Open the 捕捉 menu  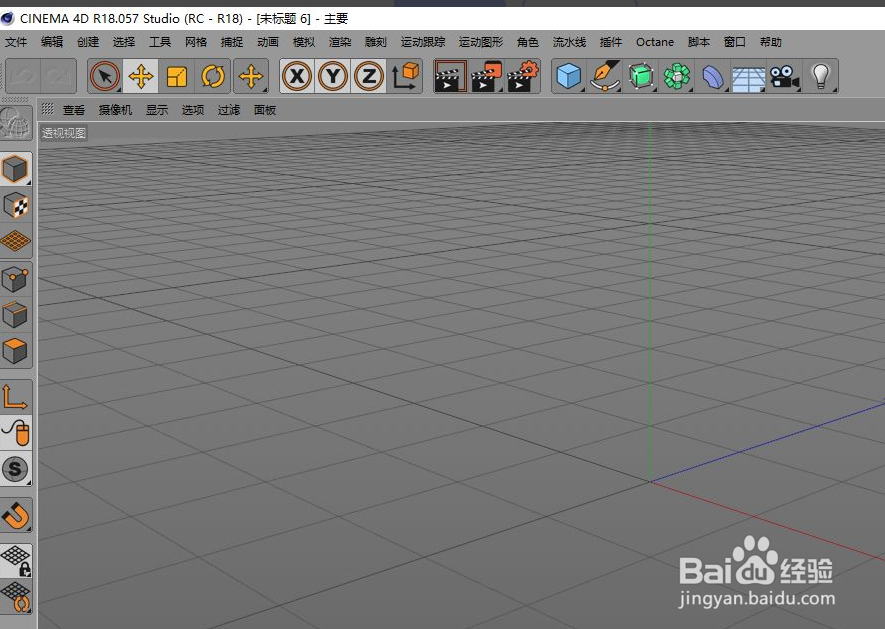232,42
